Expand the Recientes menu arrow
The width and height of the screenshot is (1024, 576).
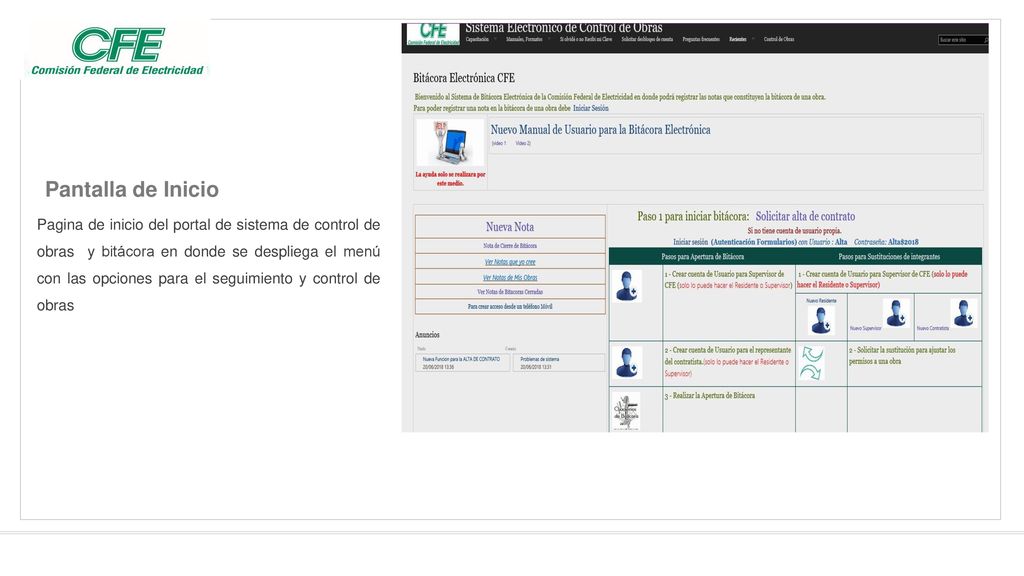point(753,39)
